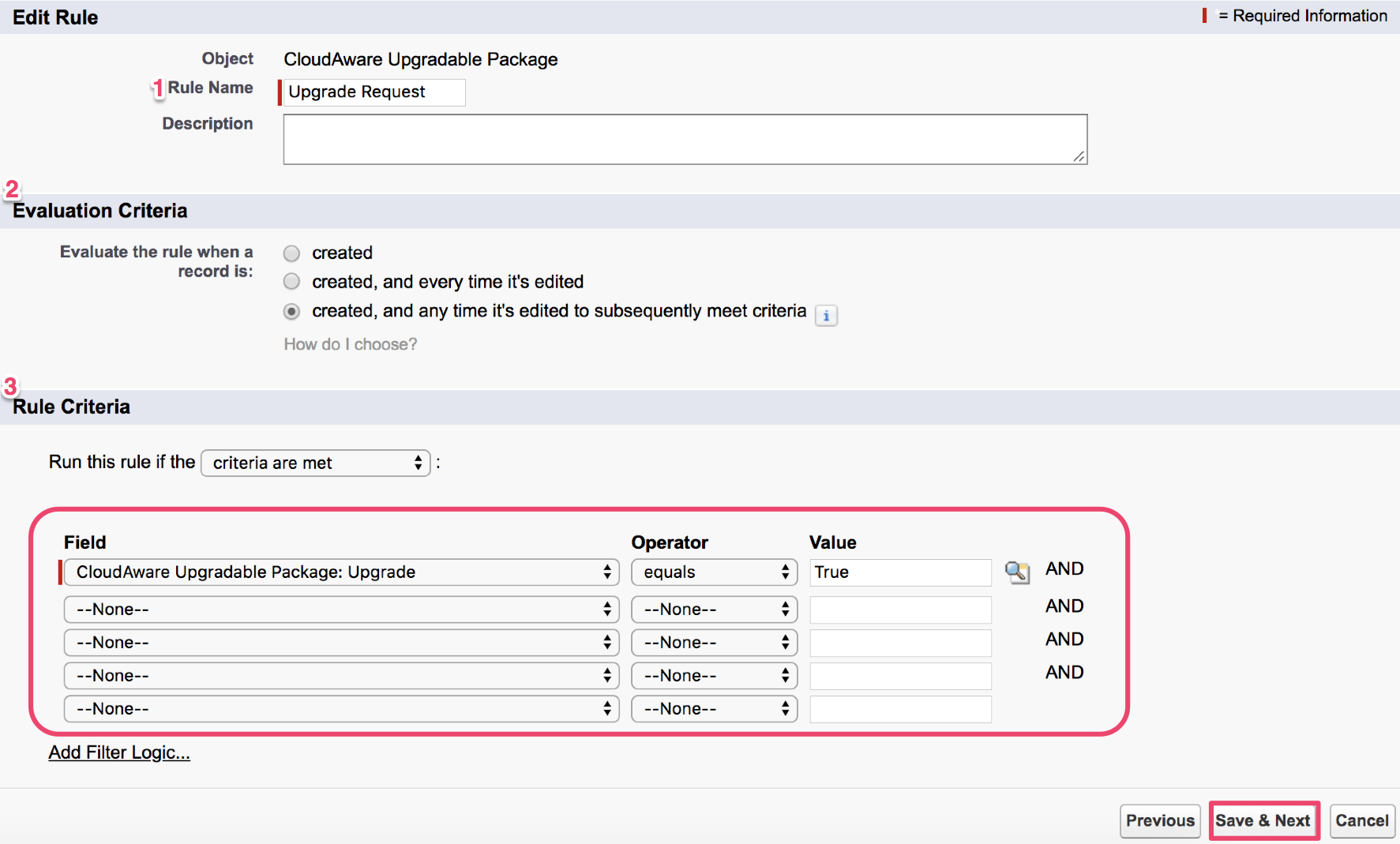Expand the second row Field dropdown
The image size is (1400, 844).
coord(341,610)
